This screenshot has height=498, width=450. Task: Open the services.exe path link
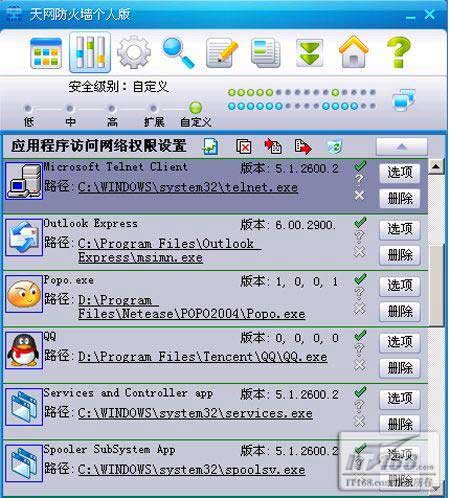pos(195,413)
